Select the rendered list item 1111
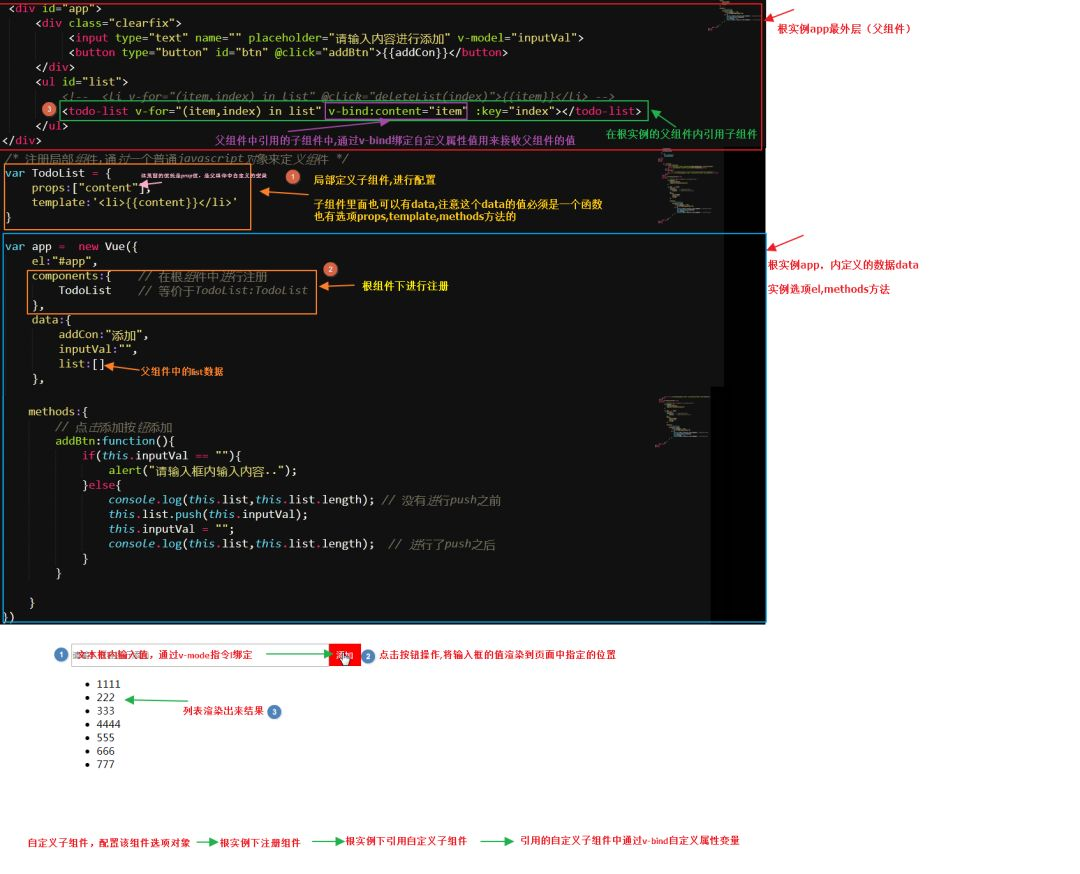 click(x=108, y=684)
